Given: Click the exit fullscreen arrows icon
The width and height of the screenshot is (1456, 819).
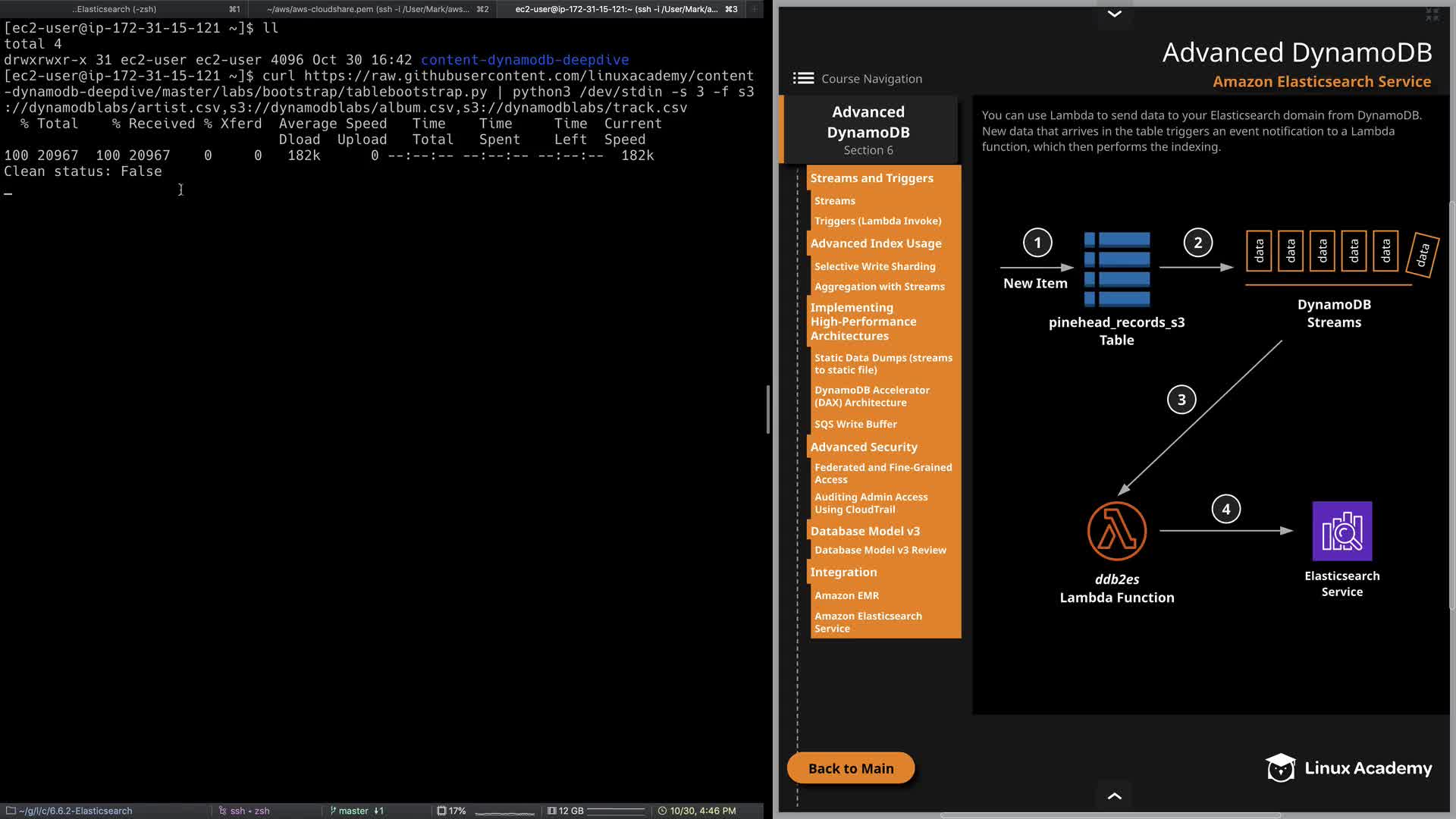Looking at the screenshot, I should coord(1432,14).
